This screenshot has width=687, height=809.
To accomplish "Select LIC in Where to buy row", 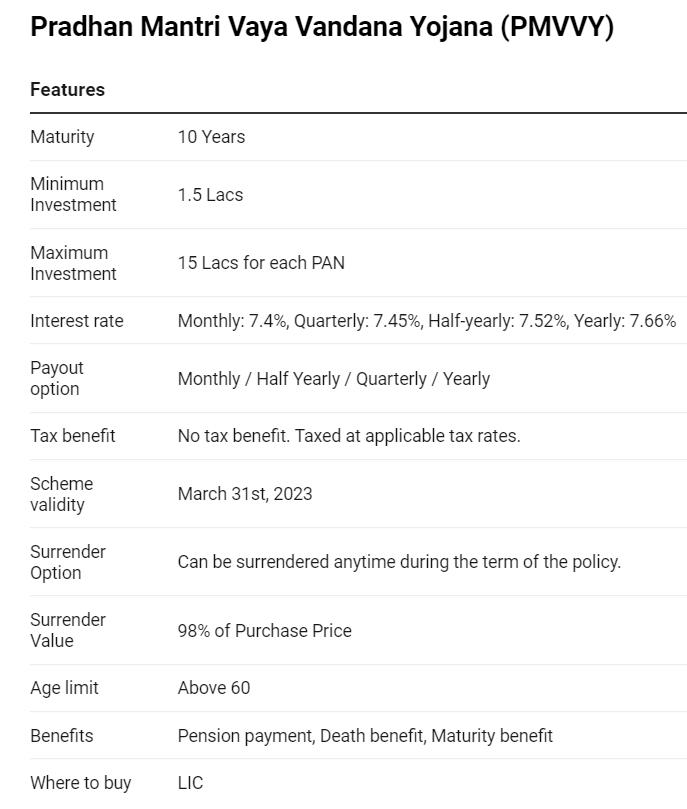I will point(190,783).
